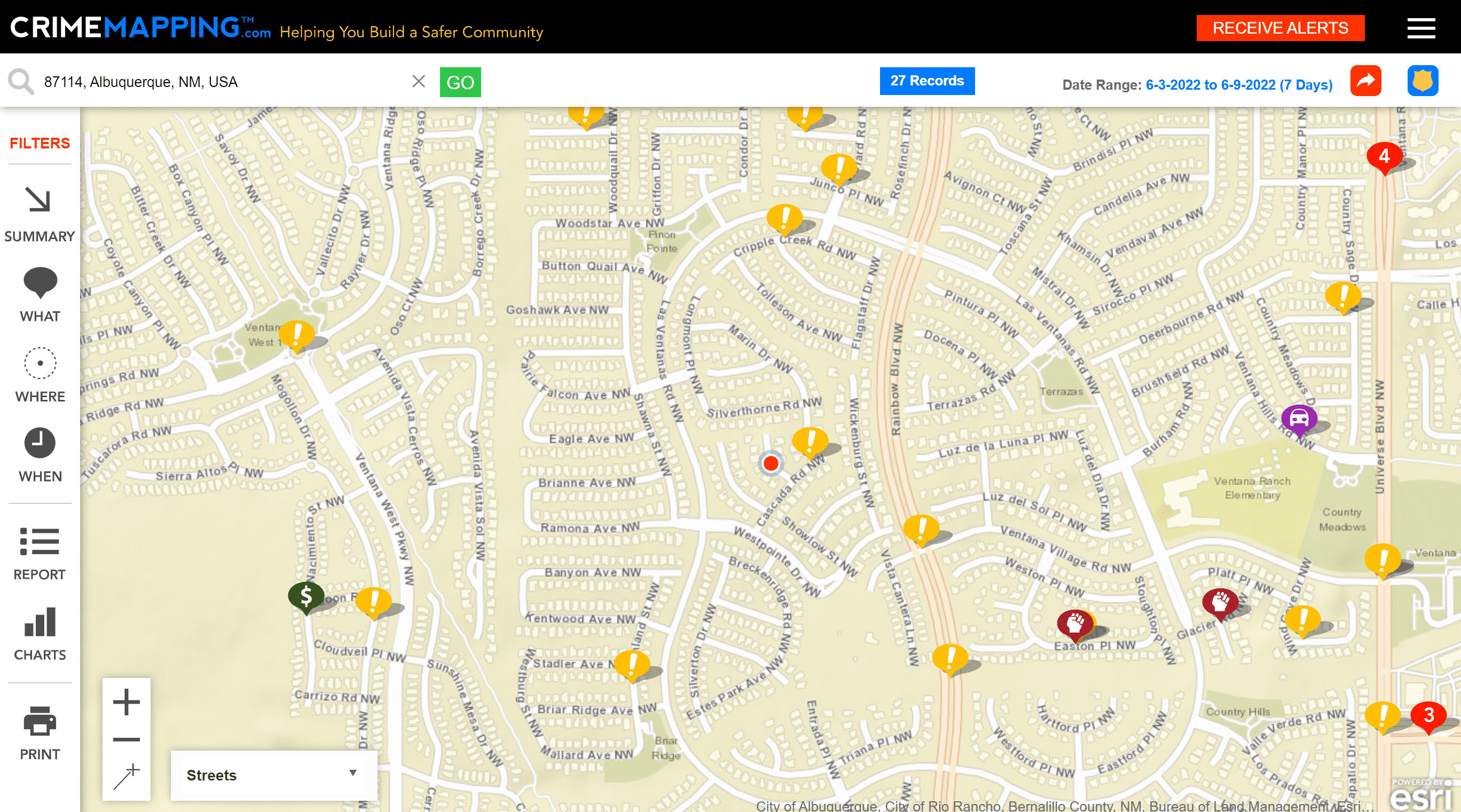The width and height of the screenshot is (1461, 812).
Task: Select the measure line tool icon
Action: (127, 776)
